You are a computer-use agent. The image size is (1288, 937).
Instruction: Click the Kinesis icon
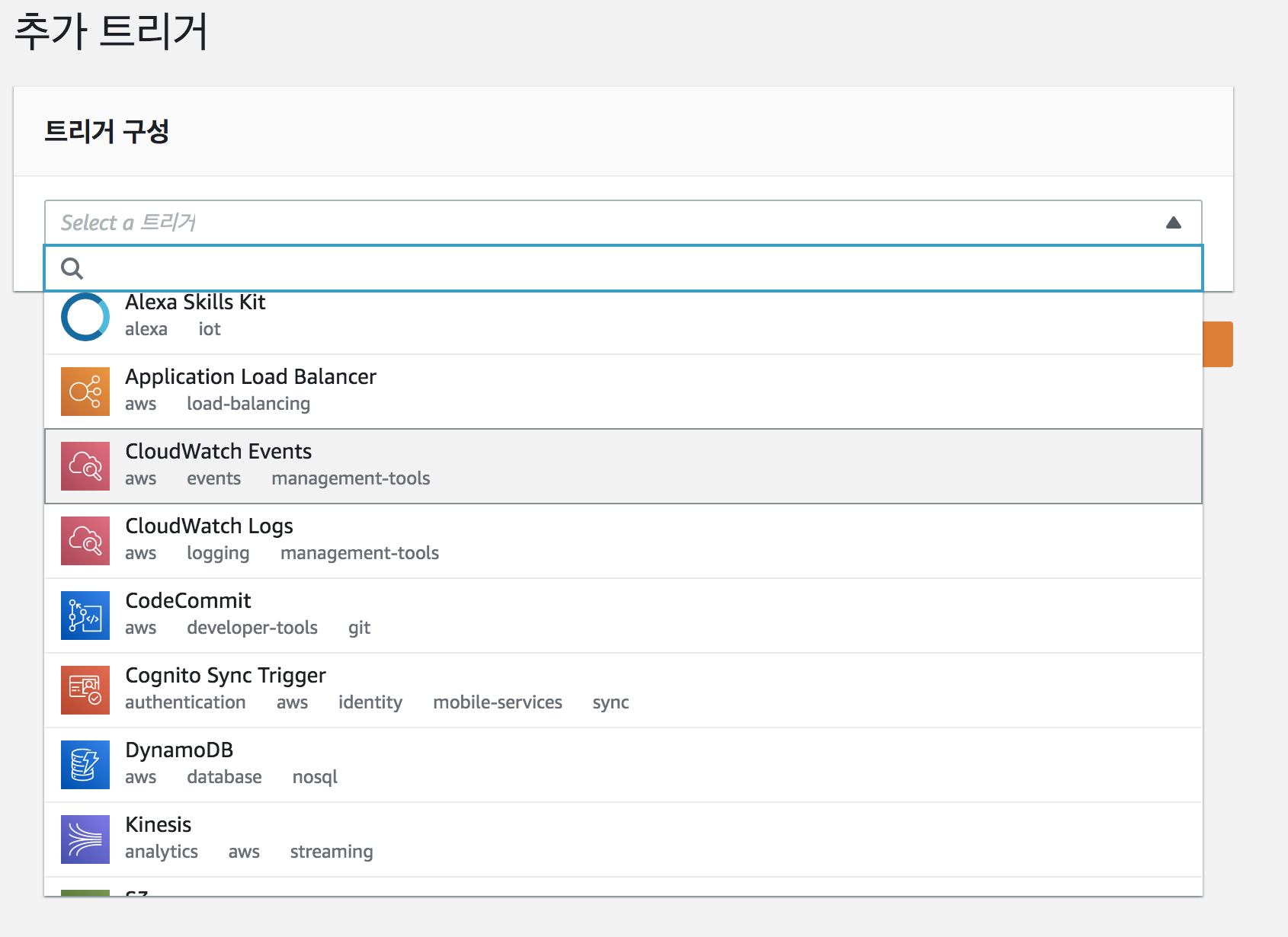tap(85, 839)
